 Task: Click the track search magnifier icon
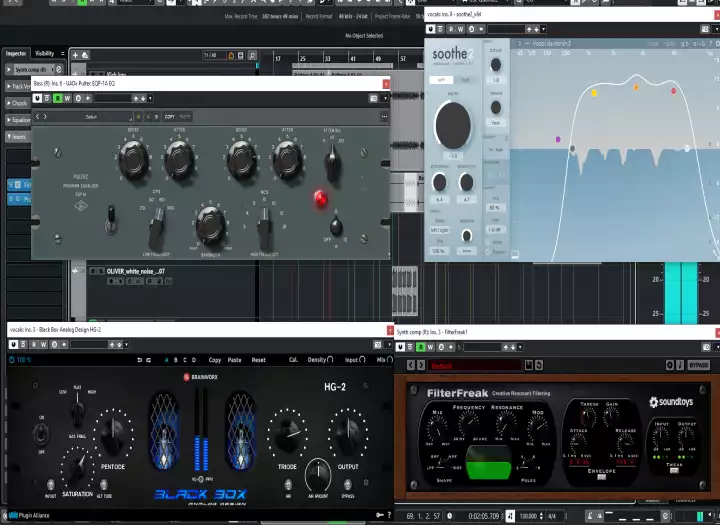252,56
